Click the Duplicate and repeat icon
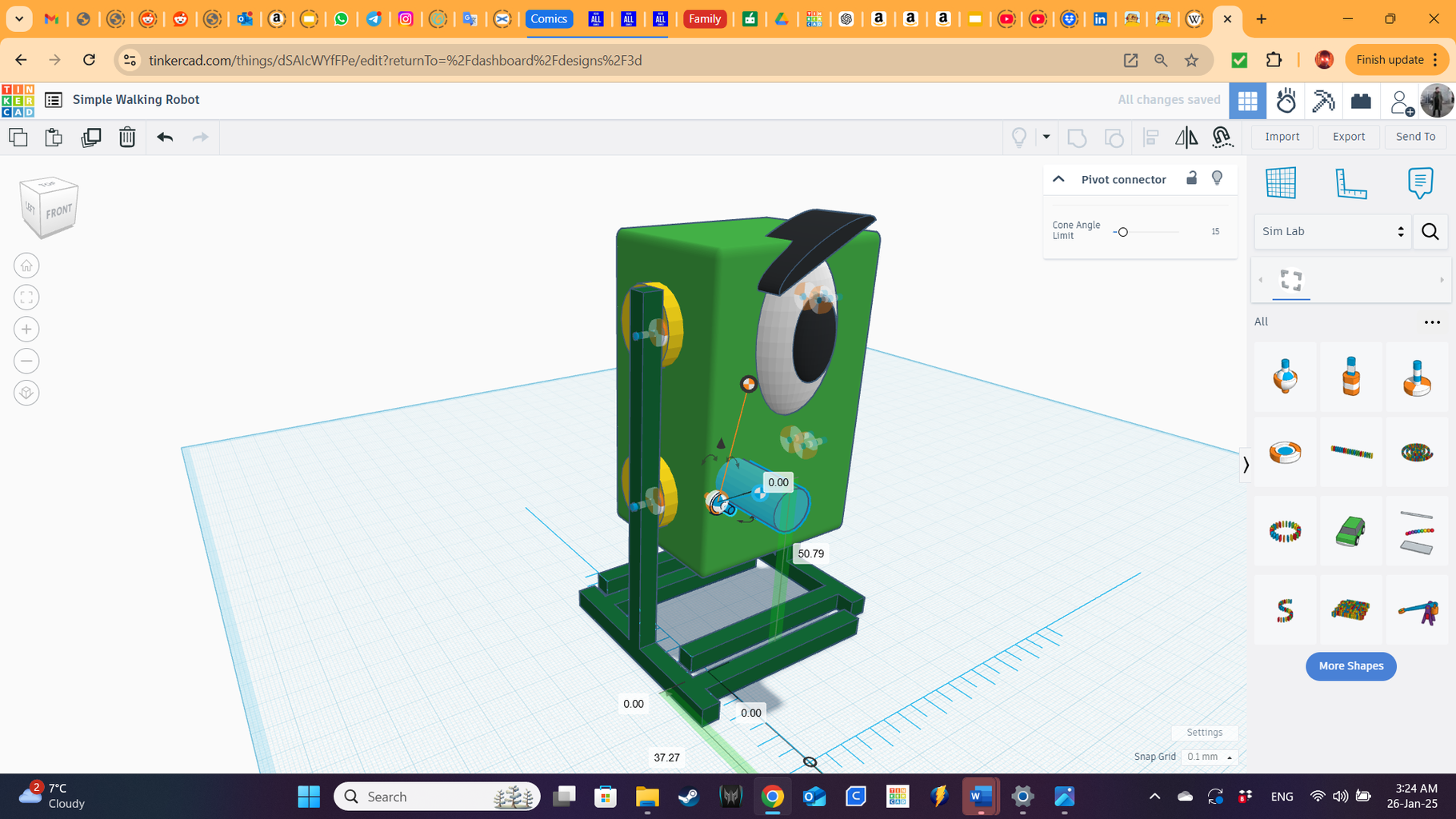Viewport: 1456px width, 819px height. pyautogui.click(x=91, y=138)
